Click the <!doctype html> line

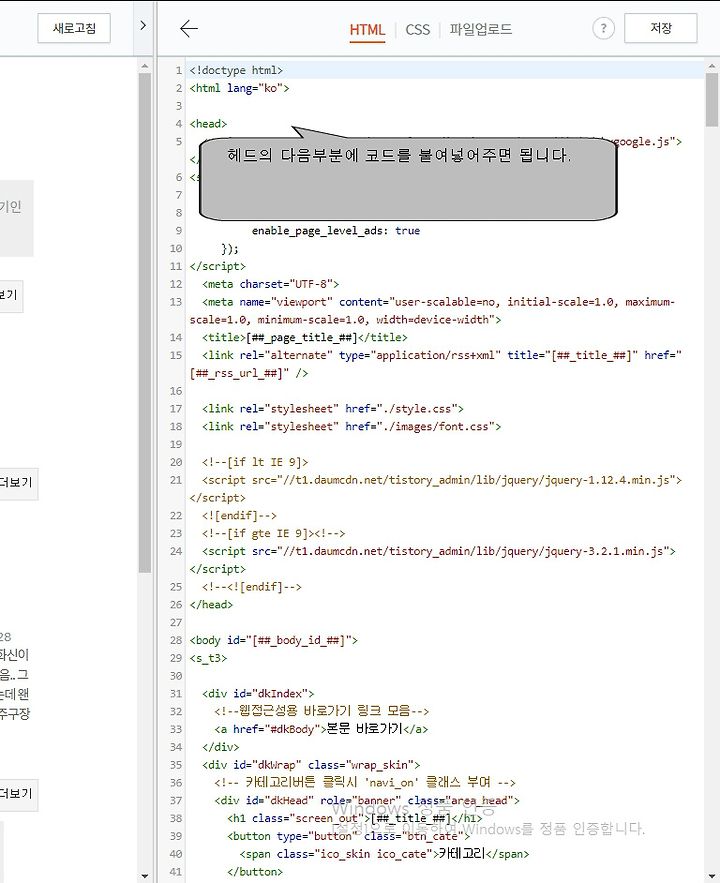click(x=236, y=70)
